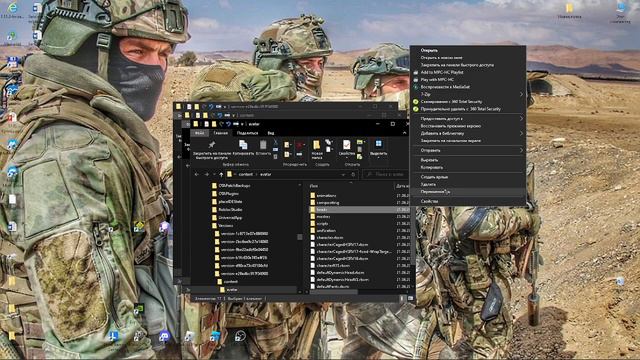Choose Удалить in the context menu
The height and width of the screenshot is (360, 640).
(x=428, y=184)
